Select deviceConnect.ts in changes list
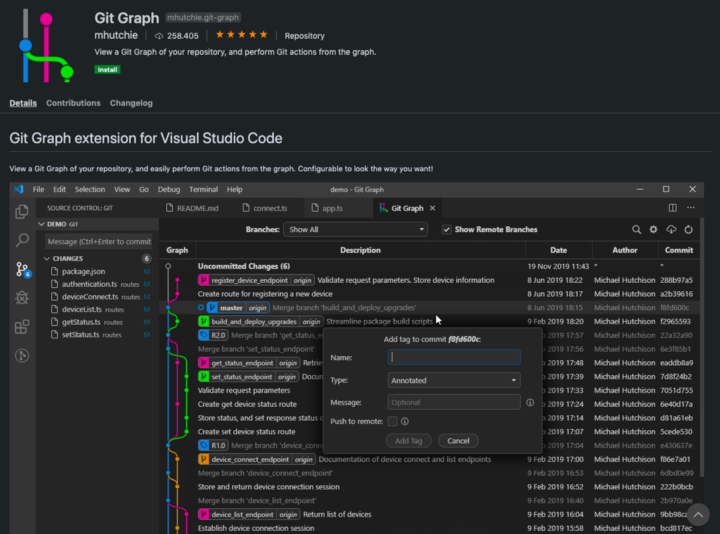 [x=96, y=297]
